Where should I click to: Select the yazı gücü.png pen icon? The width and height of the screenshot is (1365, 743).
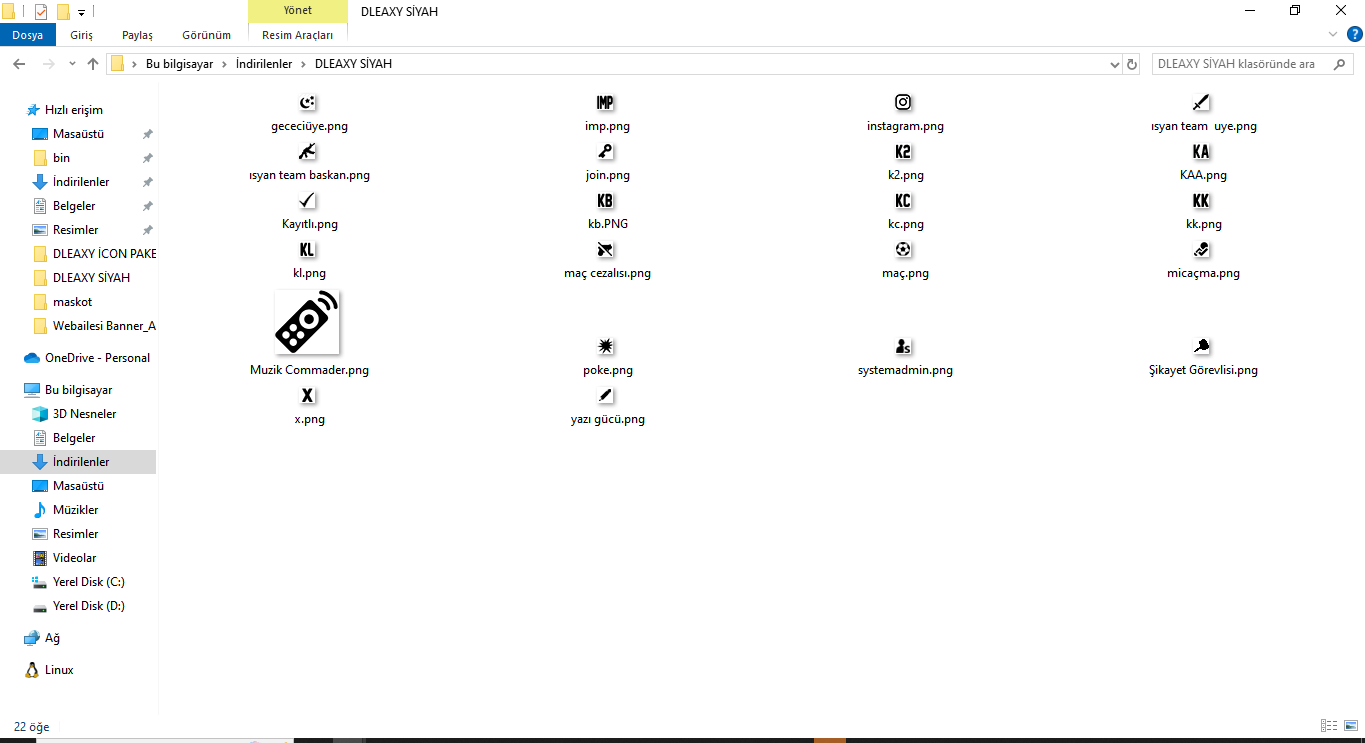pyautogui.click(x=606, y=396)
